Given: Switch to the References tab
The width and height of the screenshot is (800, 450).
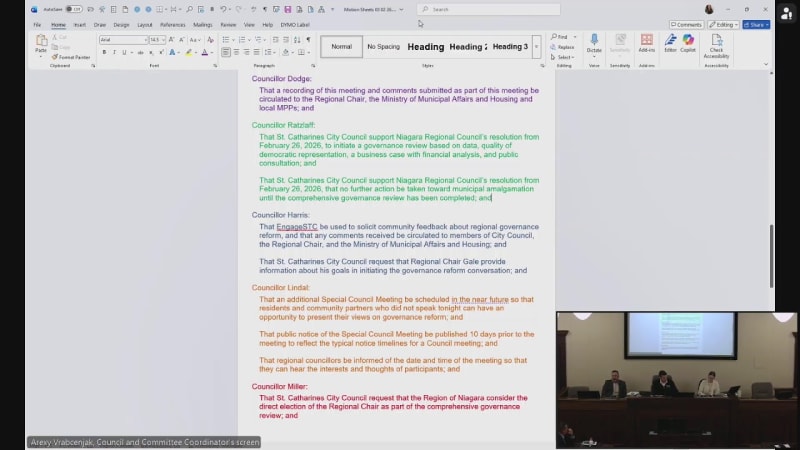Looking at the screenshot, I should click(x=172, y=24).
